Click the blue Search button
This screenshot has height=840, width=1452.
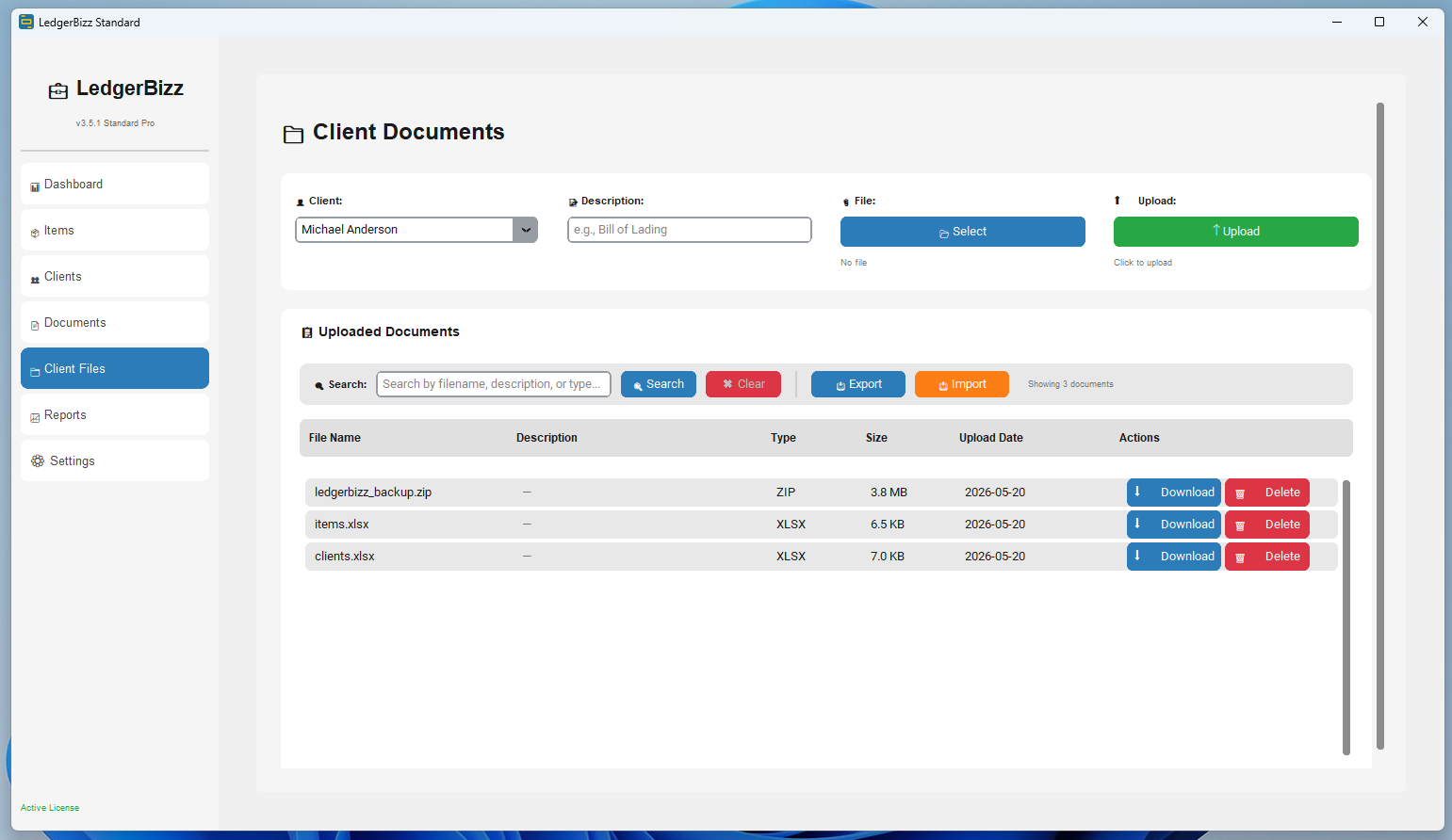(x=659, y=384)
